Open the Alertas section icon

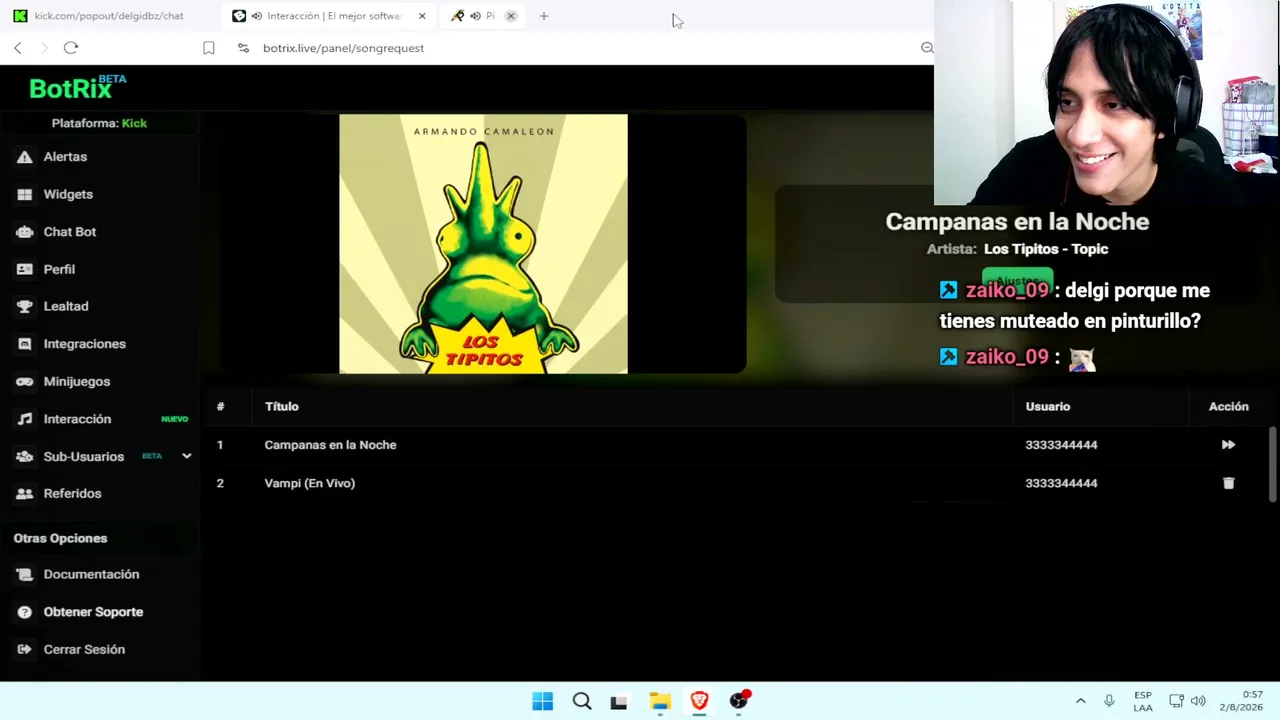(24, 157)
